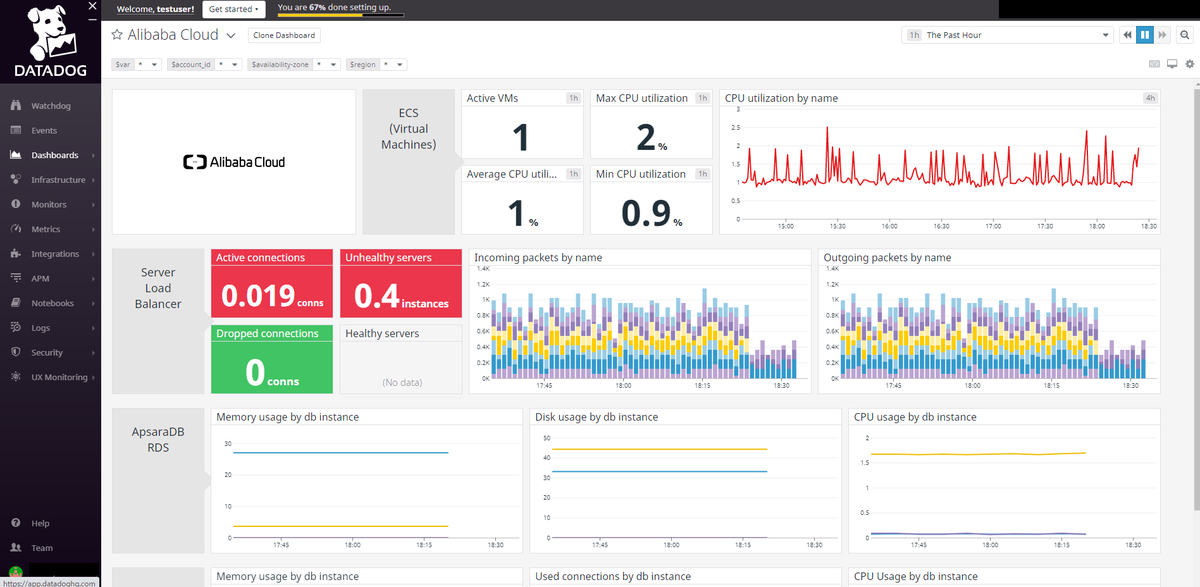
Task: Click Clone Dashboard button
Action: [284, 35]
